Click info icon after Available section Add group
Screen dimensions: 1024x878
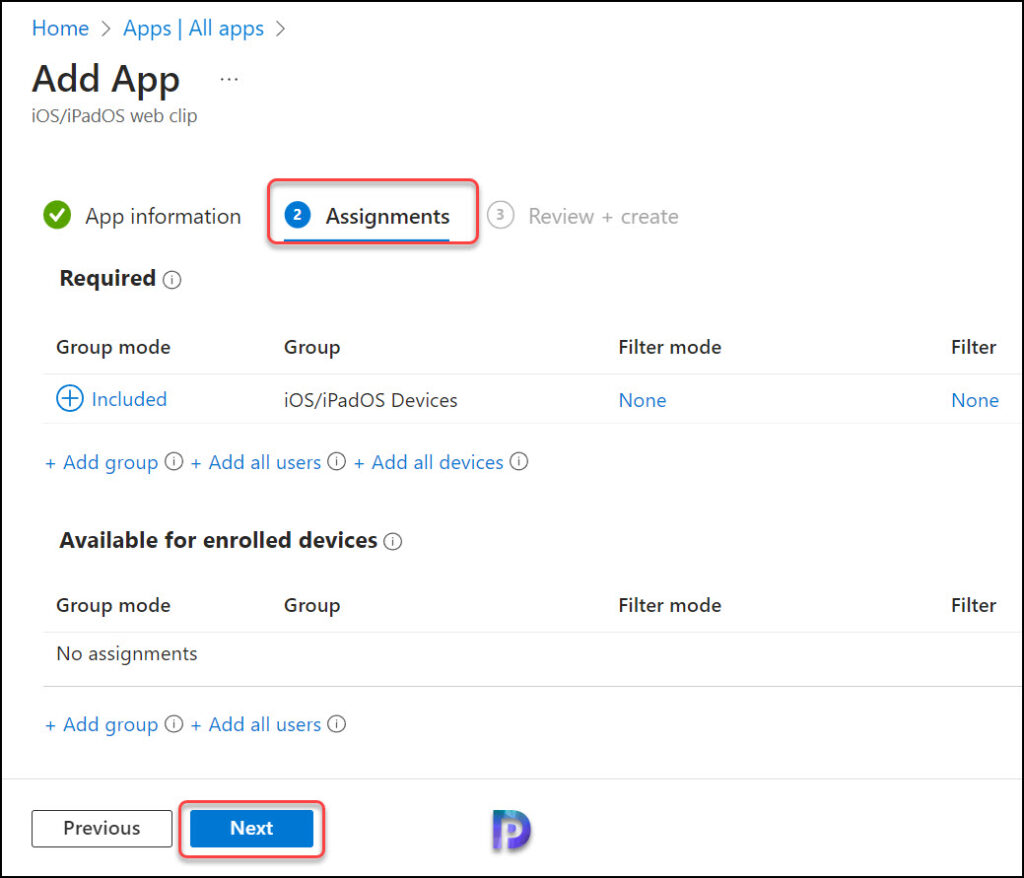tap(174, 724)
